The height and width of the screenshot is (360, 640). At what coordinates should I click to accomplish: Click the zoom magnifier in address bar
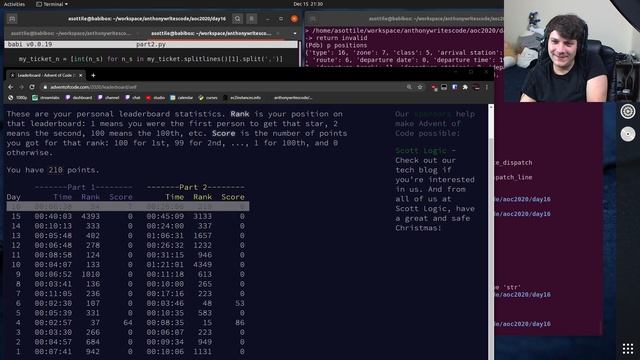click(x=409, y=87)
